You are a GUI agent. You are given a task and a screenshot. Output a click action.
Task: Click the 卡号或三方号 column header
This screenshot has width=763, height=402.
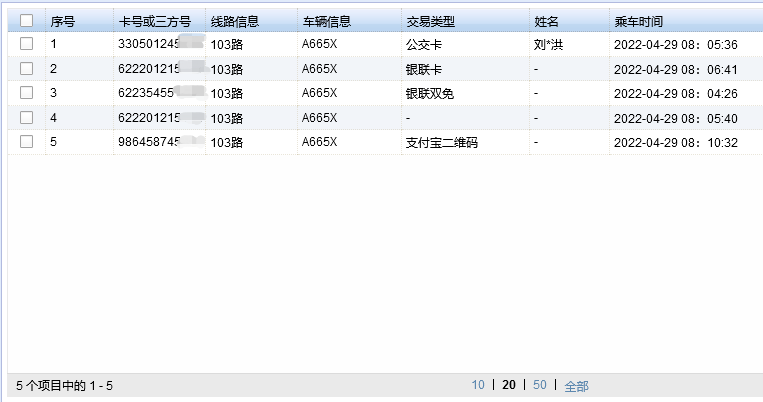[x=154, y=21]
